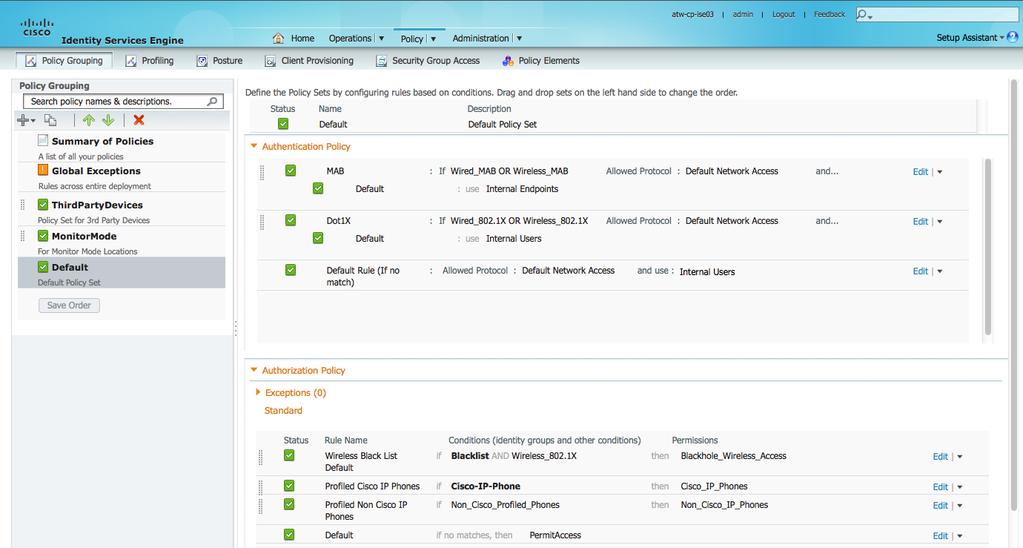Screen dimensions: 1023x548
Task: Collapse the Authentication Policy section
Action: (x=254, y=146)
